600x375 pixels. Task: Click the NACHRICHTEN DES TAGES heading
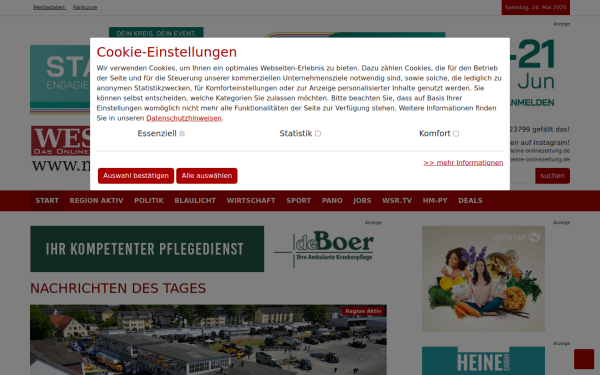(118, 288)
